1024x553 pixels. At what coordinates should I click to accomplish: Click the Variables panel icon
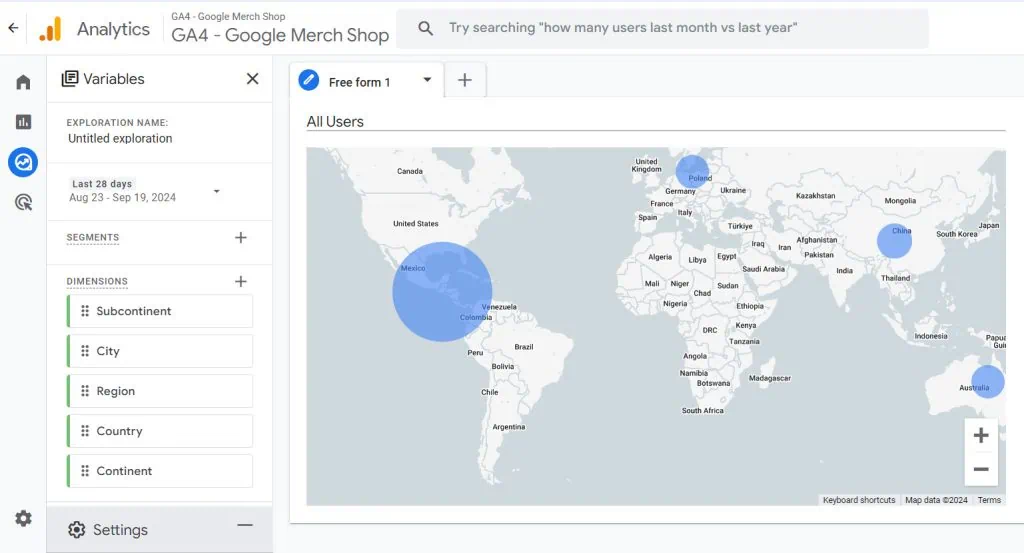click(x=70, y=79)
